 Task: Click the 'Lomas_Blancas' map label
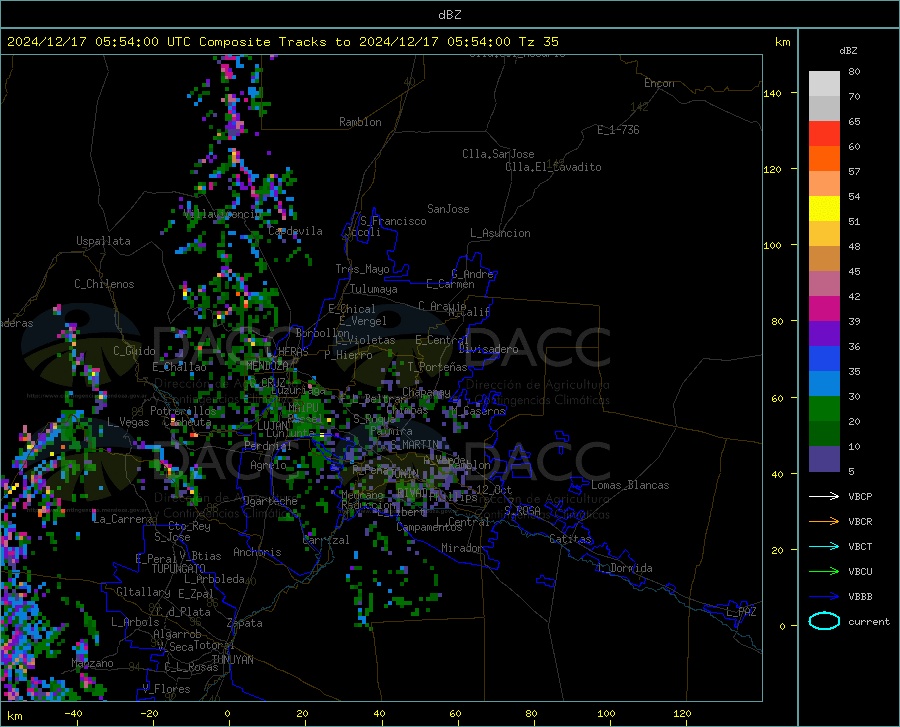630,485
